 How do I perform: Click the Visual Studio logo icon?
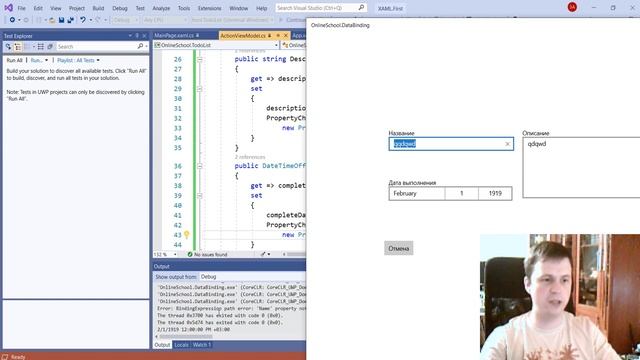(8, 7)
